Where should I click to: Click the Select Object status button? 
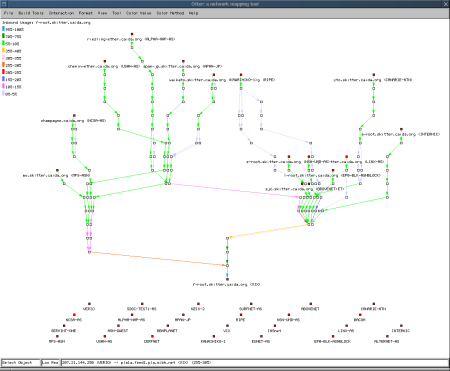[x=20, y=362]
